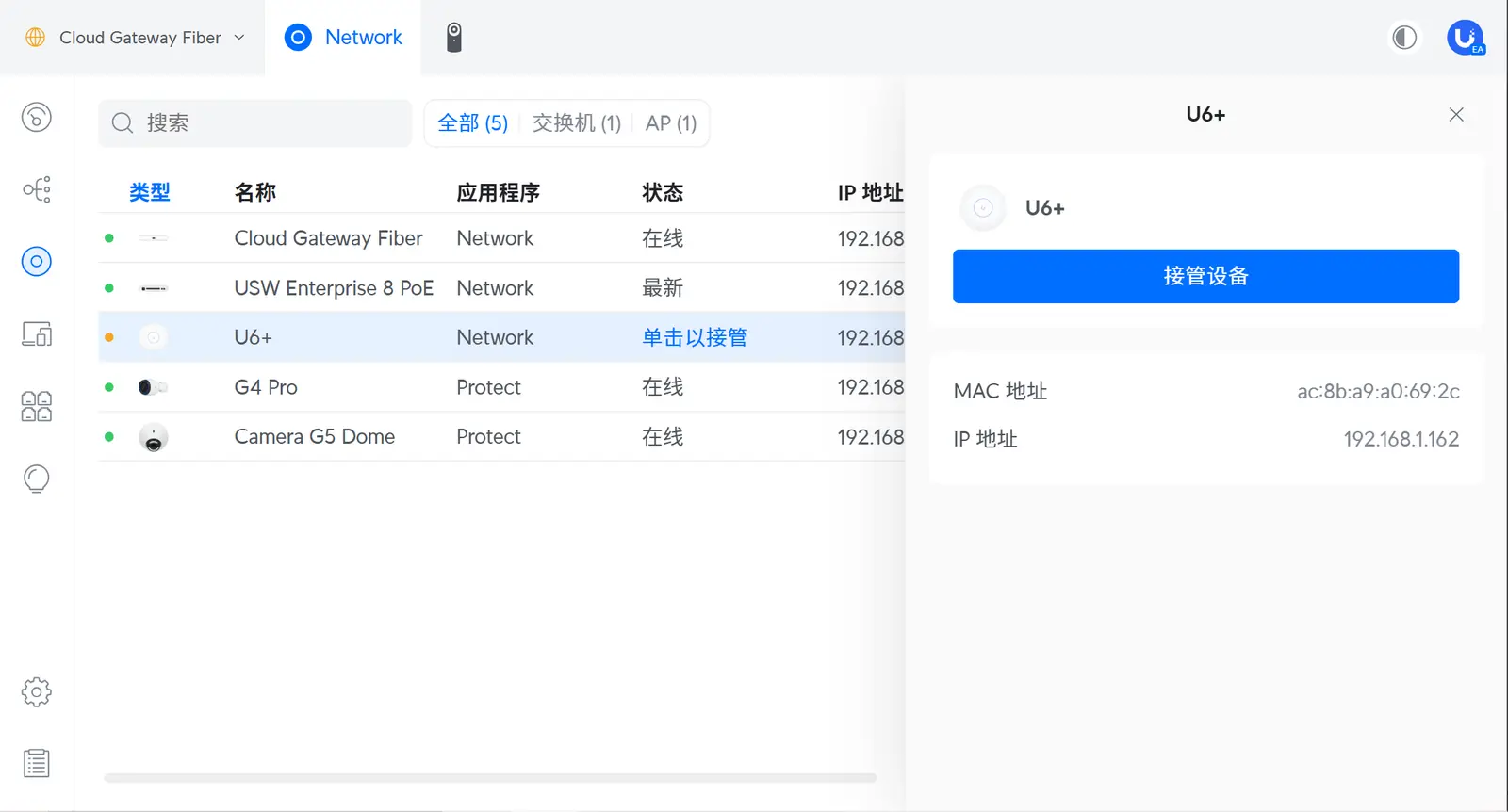Sort by the 状态 column header
Image resolution: width=1508 pixels, height=812 pixels.
(663, 192)
